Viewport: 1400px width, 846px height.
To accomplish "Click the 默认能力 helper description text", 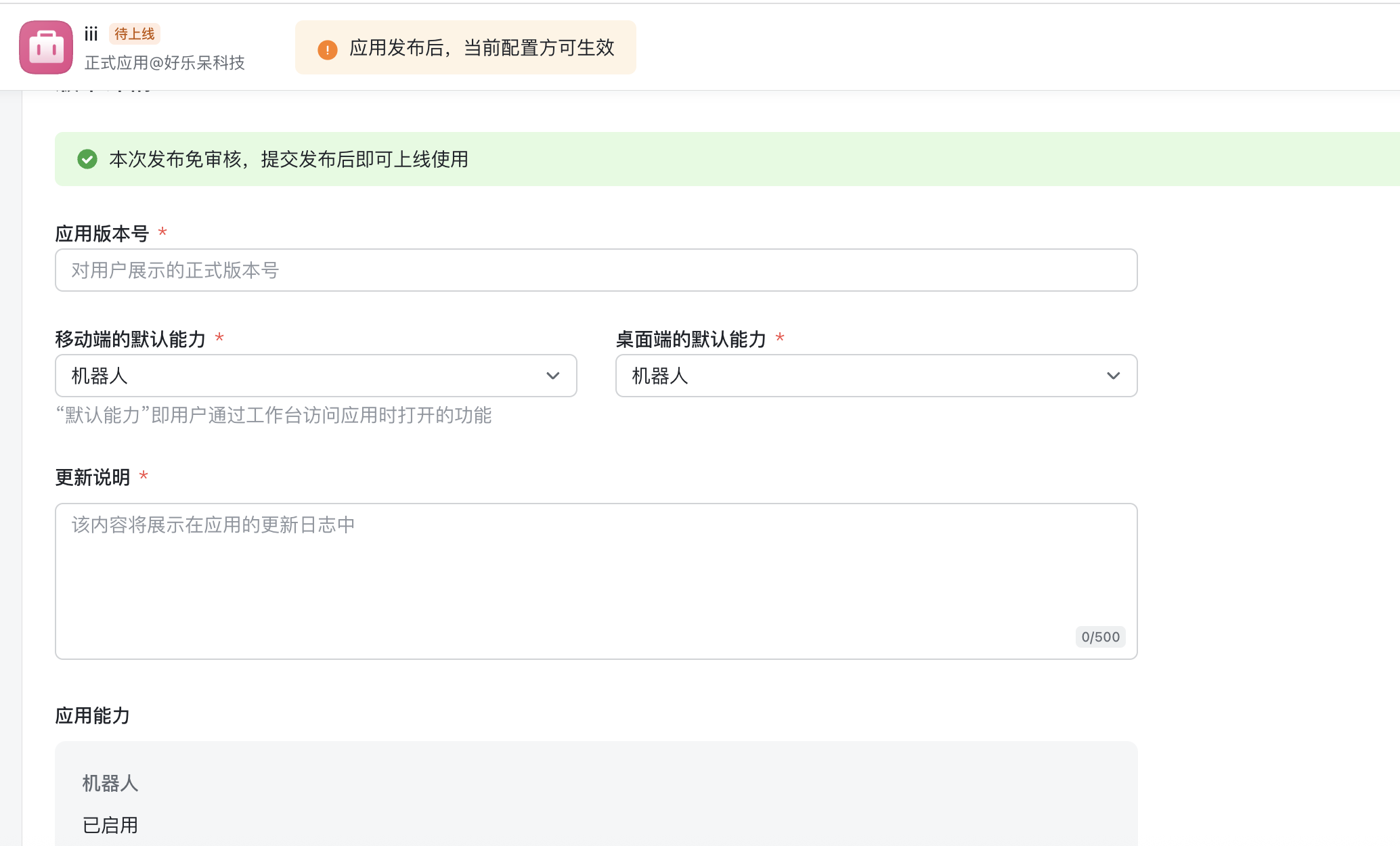I will click(x=274, y=415).
